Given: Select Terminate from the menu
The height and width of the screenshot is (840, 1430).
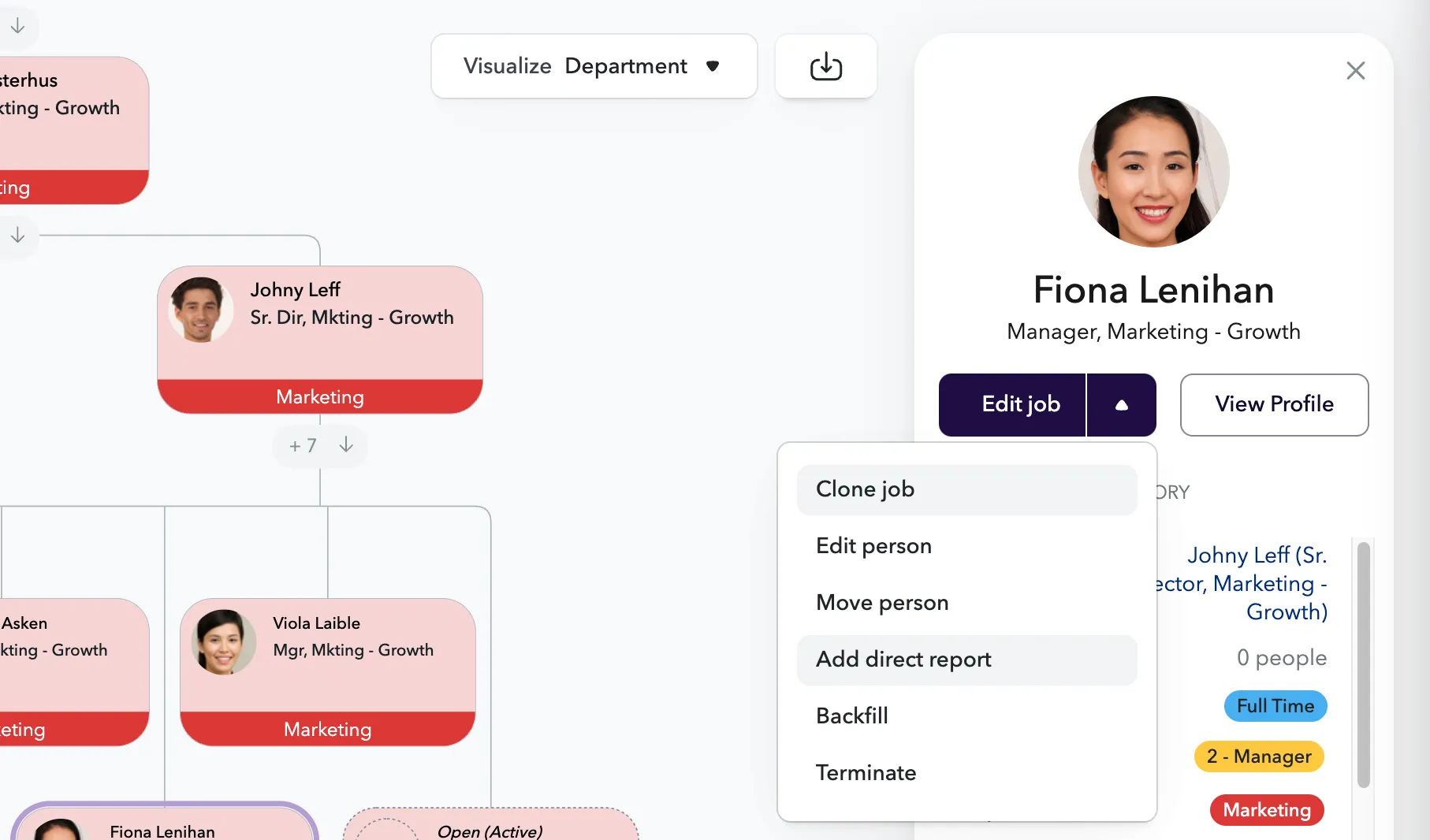Looking at the screenshot, I should click(966, 773).
